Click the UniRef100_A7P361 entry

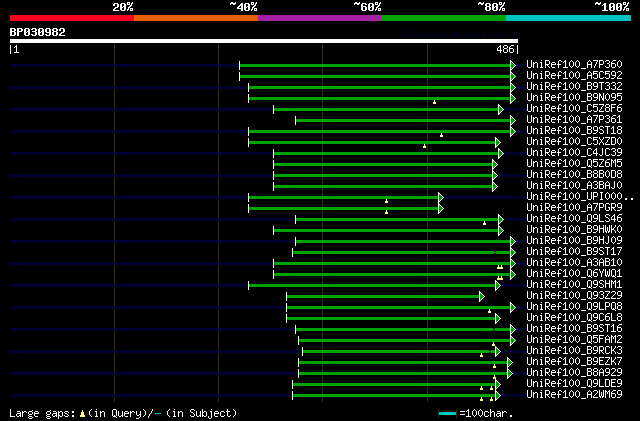click(x=574, y=119)
